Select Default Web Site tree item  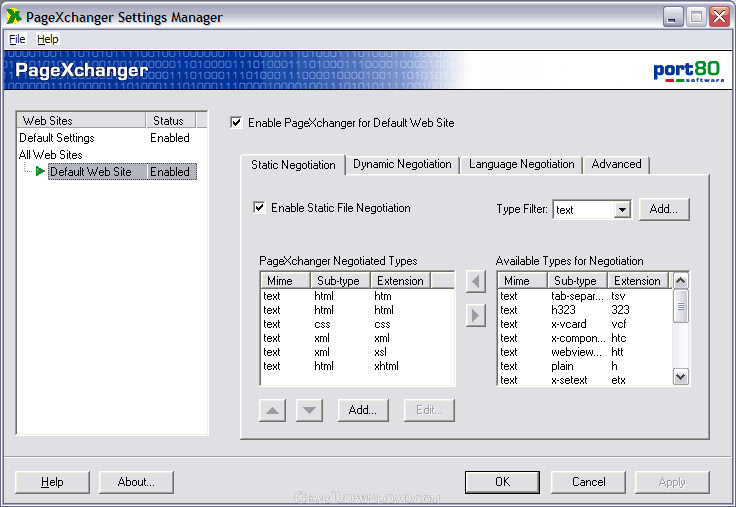(122, 171)
